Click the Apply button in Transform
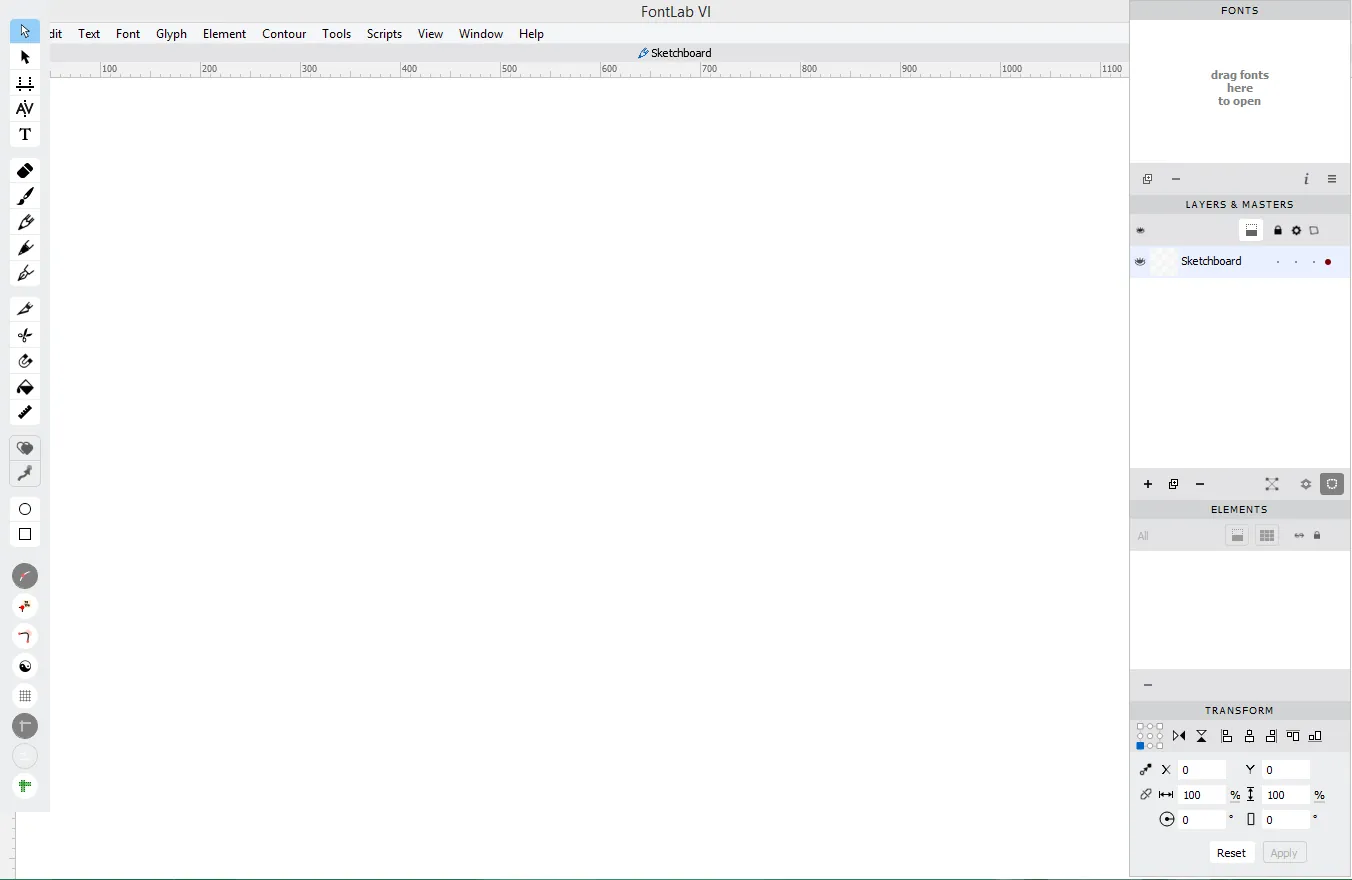 pyautogui.click(x=1284, y=853)
